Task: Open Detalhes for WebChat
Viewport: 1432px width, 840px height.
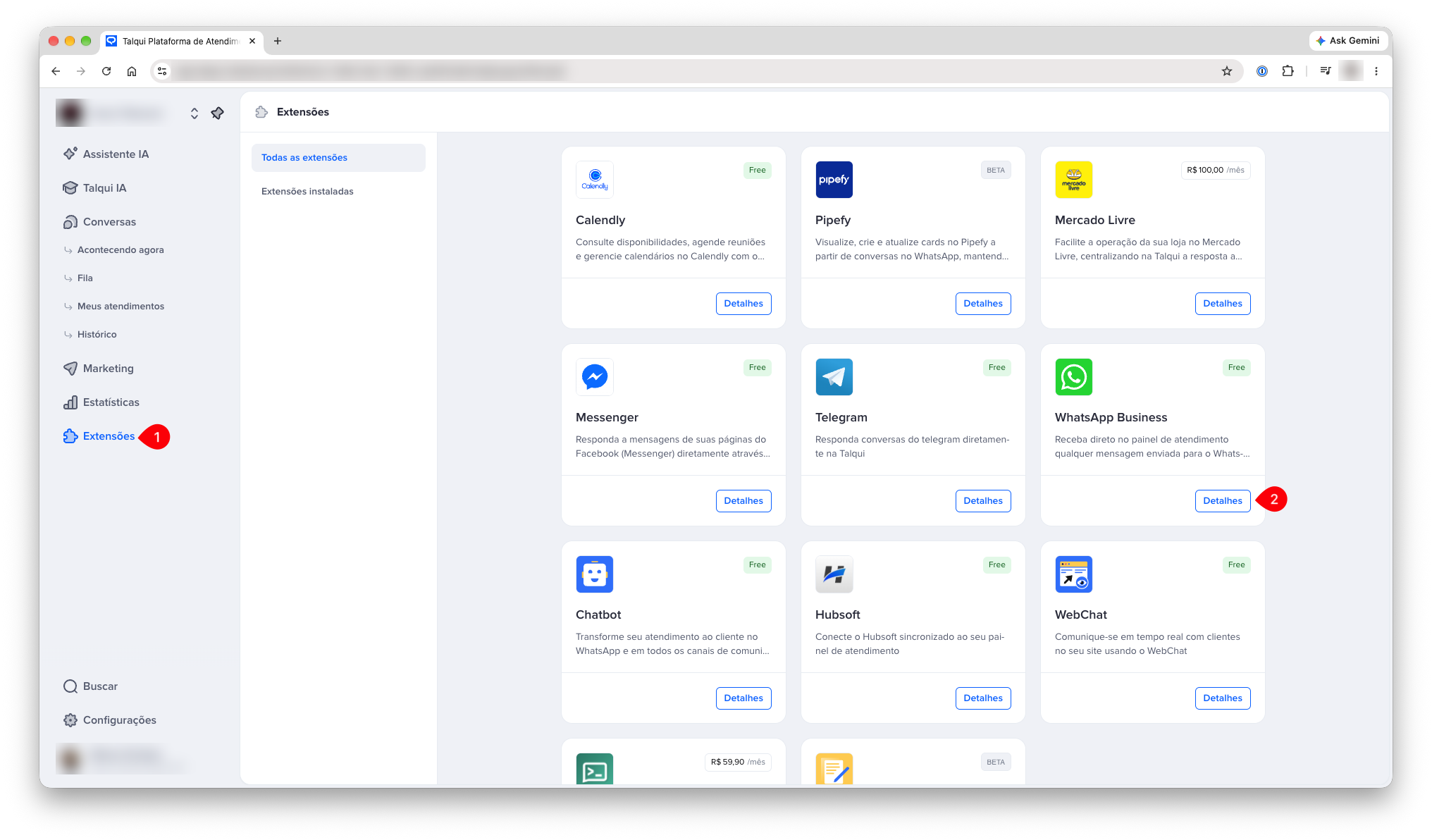Action: (x=1223, y=698)
